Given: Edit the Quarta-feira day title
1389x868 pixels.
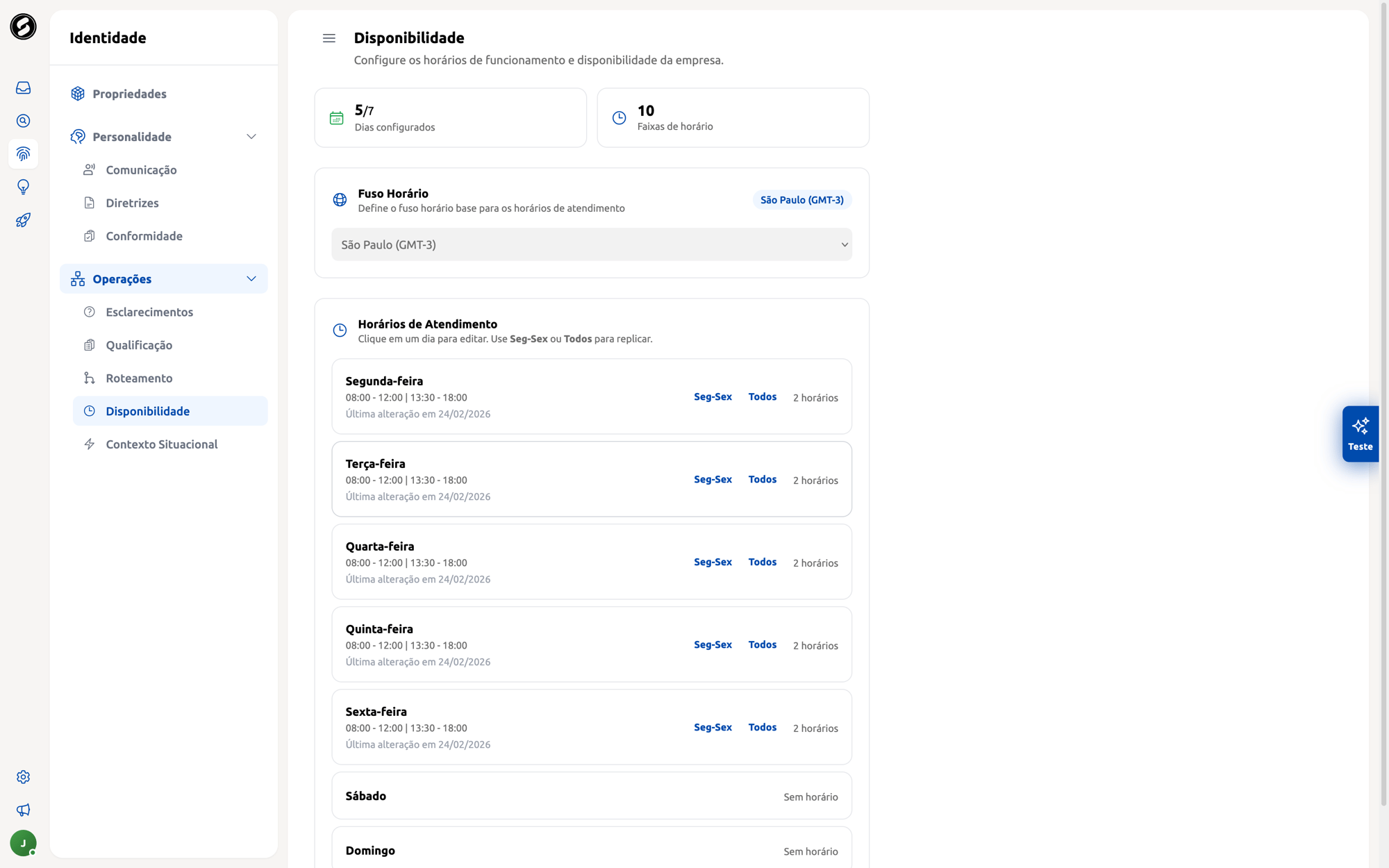Looking at the screenshot, I should (380, 546).
